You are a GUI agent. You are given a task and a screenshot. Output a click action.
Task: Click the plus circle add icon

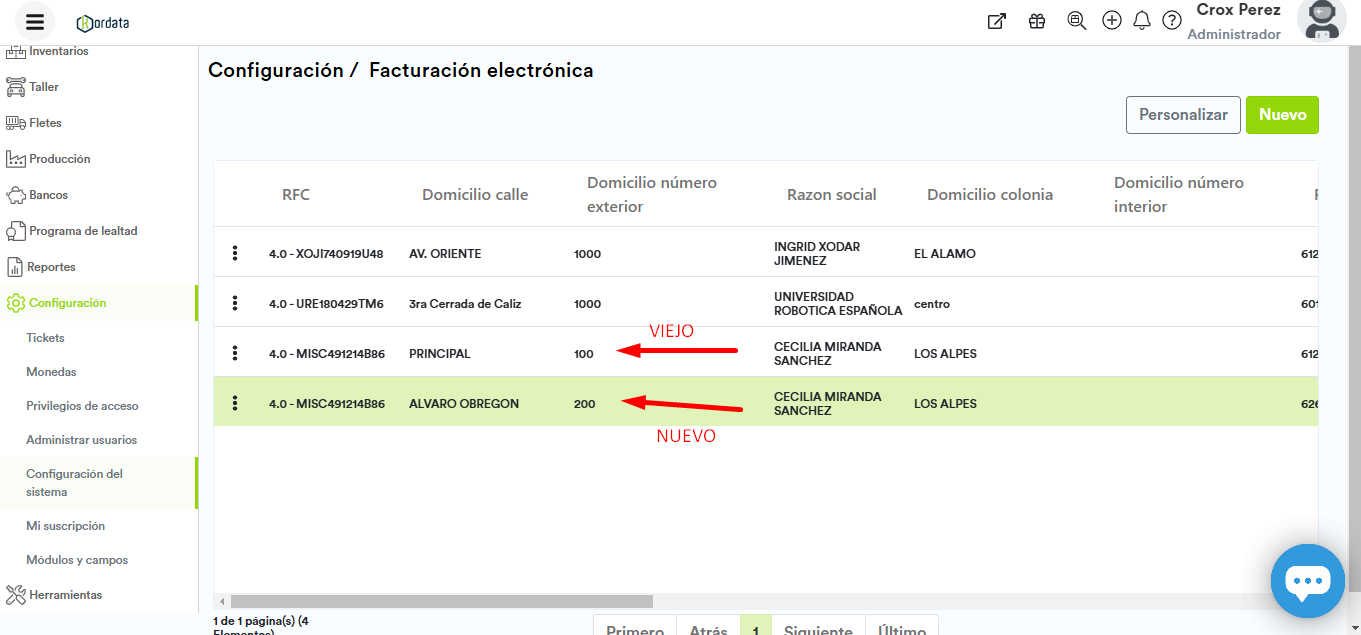[x=1111, y=21]
